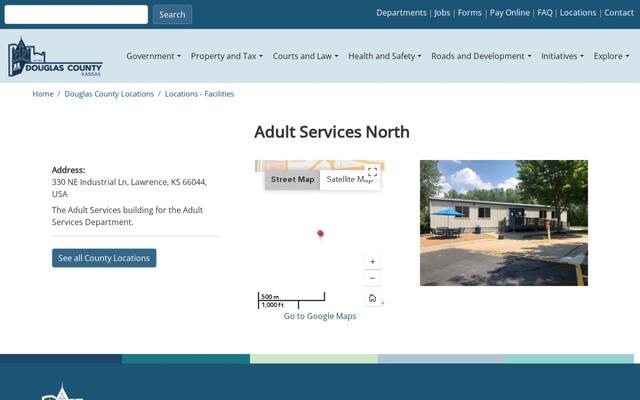Reset map to home view

click(x=372, y=298)
